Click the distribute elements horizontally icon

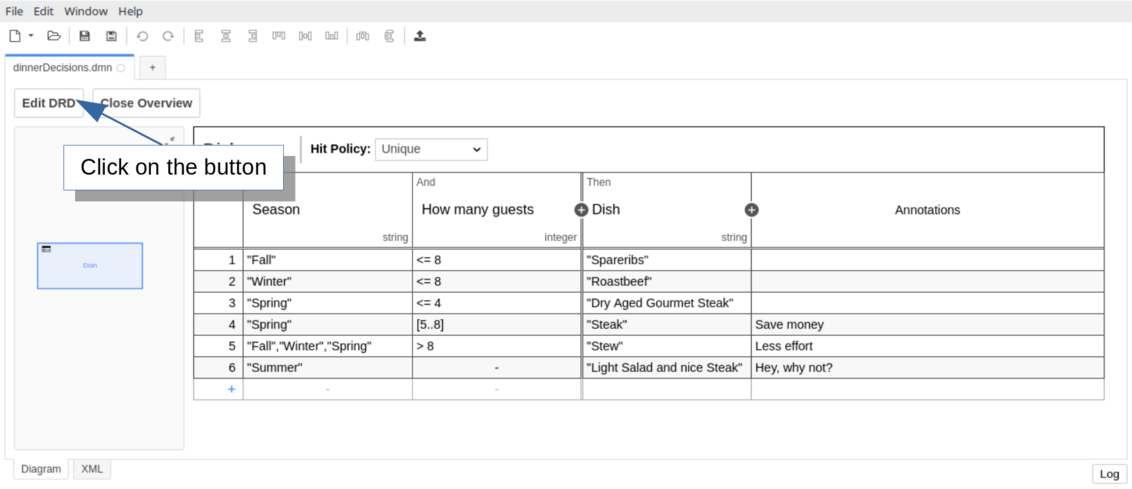[362, 36]
